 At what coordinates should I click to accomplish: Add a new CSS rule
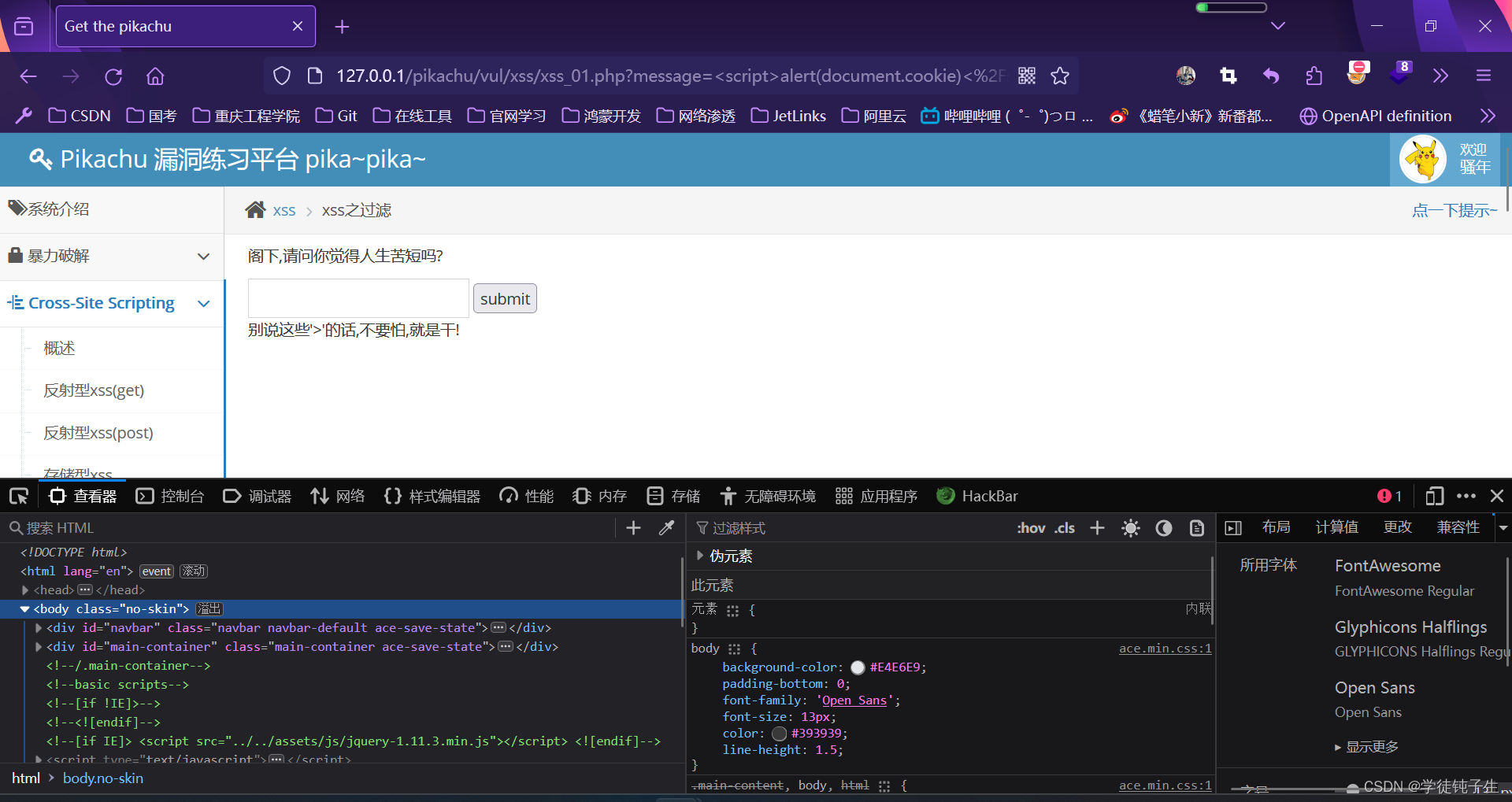pos(1097,528)
